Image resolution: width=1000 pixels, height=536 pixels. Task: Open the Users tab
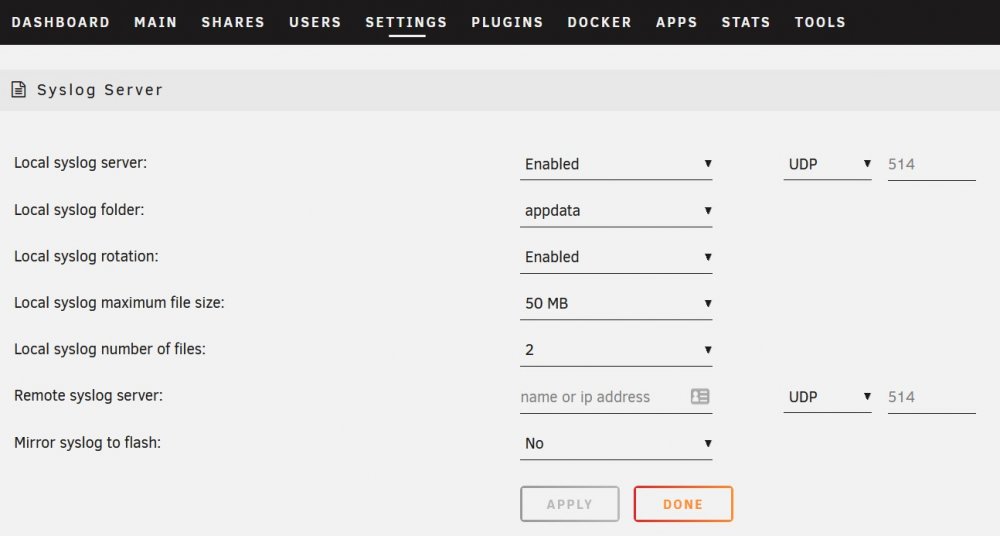[315, 22]
